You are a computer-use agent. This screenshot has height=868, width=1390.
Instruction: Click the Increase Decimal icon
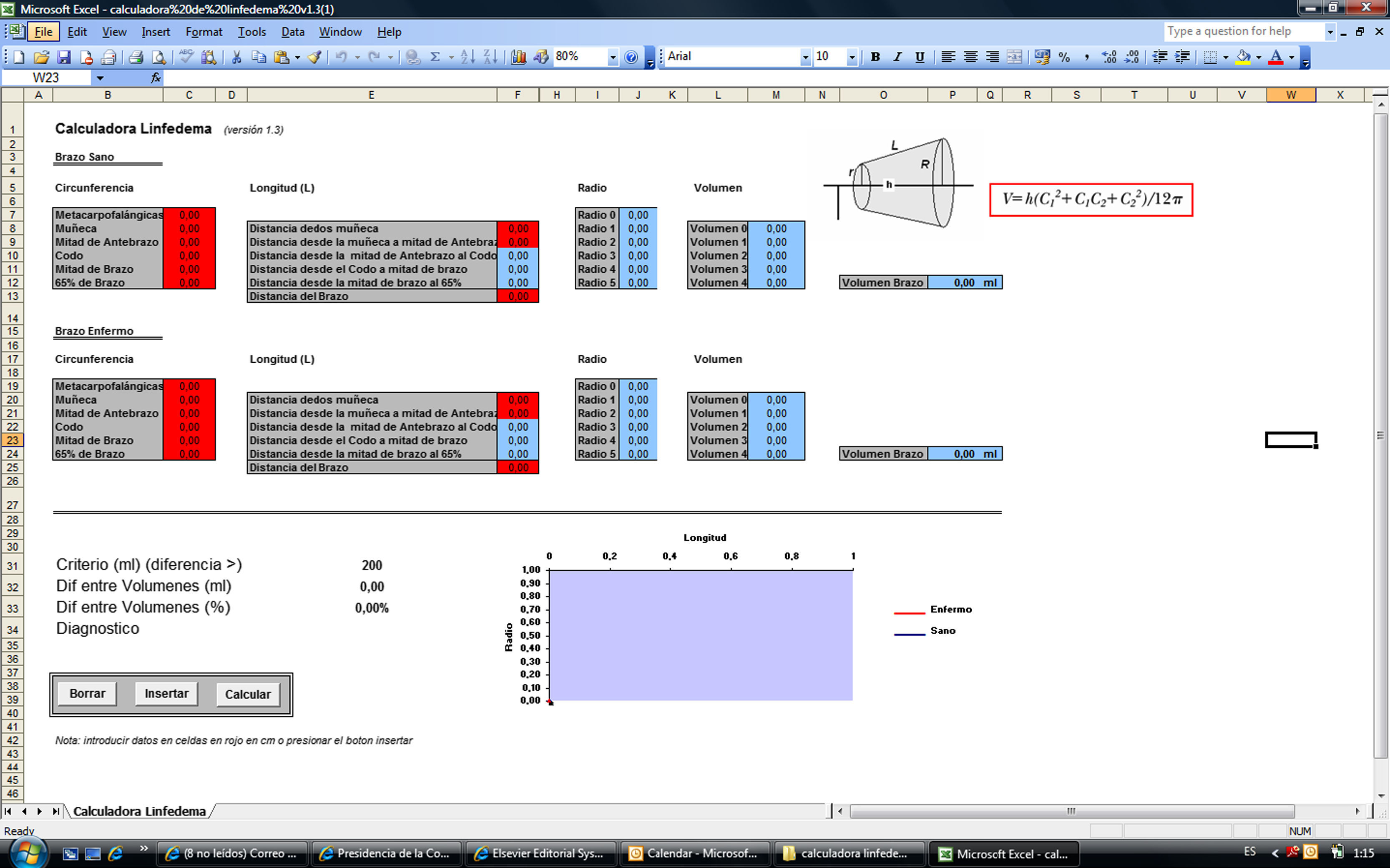point(1108,57)
